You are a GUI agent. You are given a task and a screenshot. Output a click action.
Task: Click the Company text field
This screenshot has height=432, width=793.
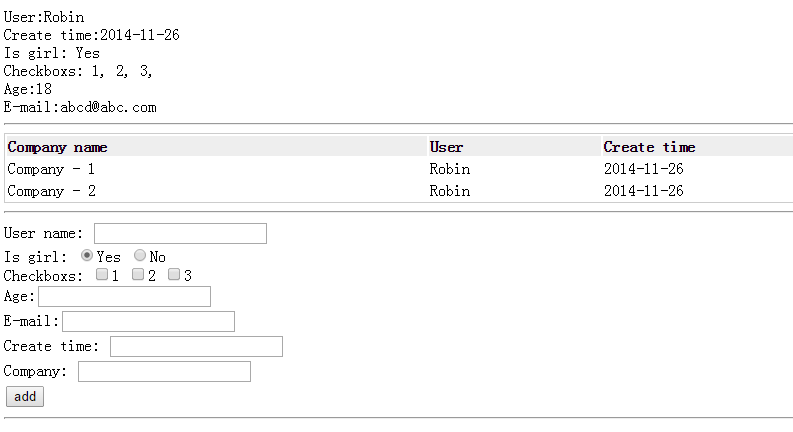pyautogui.click(x=164, y=371)
